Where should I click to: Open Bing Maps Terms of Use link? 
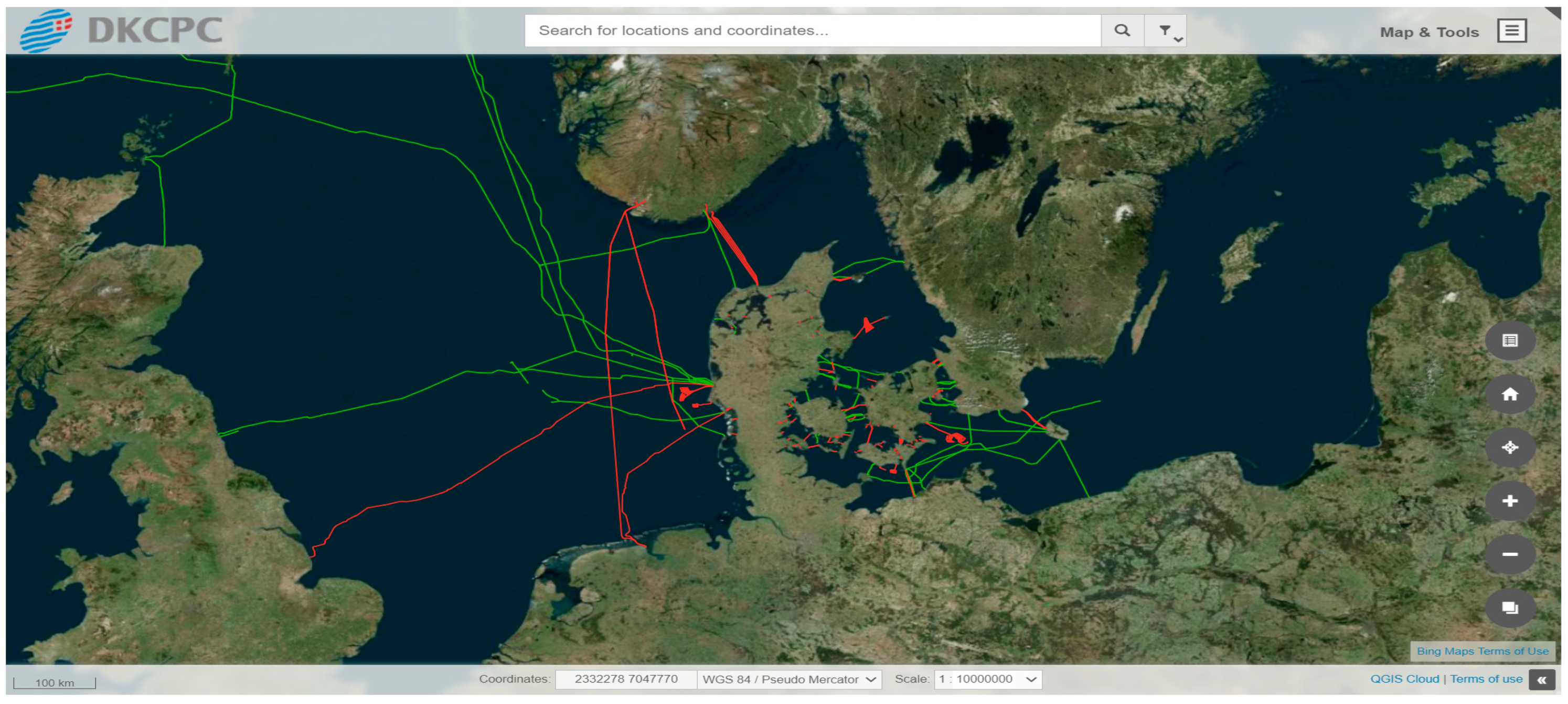coord(1482,651)
